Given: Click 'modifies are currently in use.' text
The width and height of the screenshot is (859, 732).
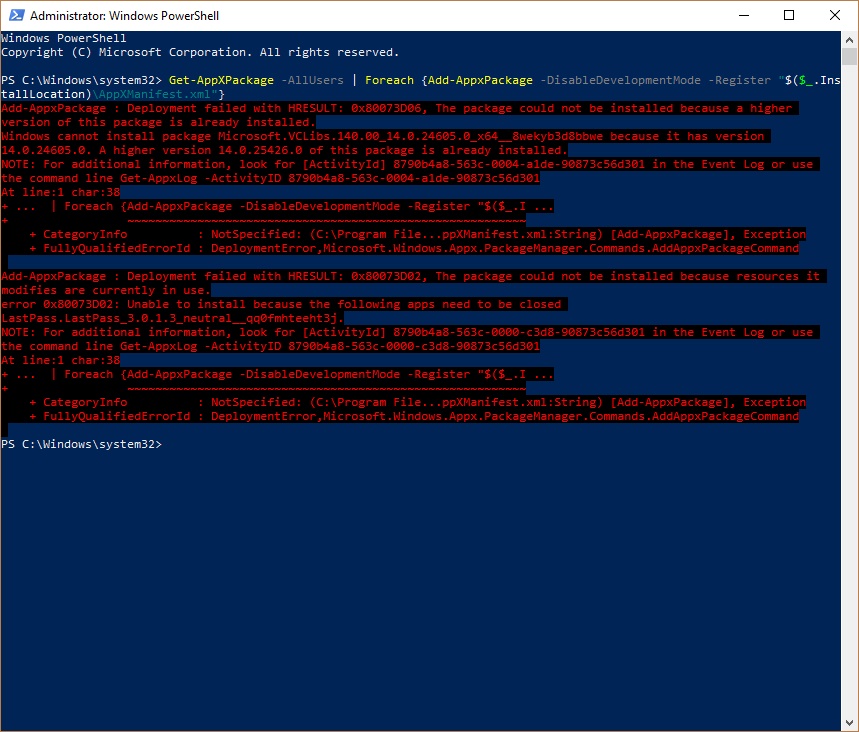Looking at the screenshot, I should click(105, 290).
